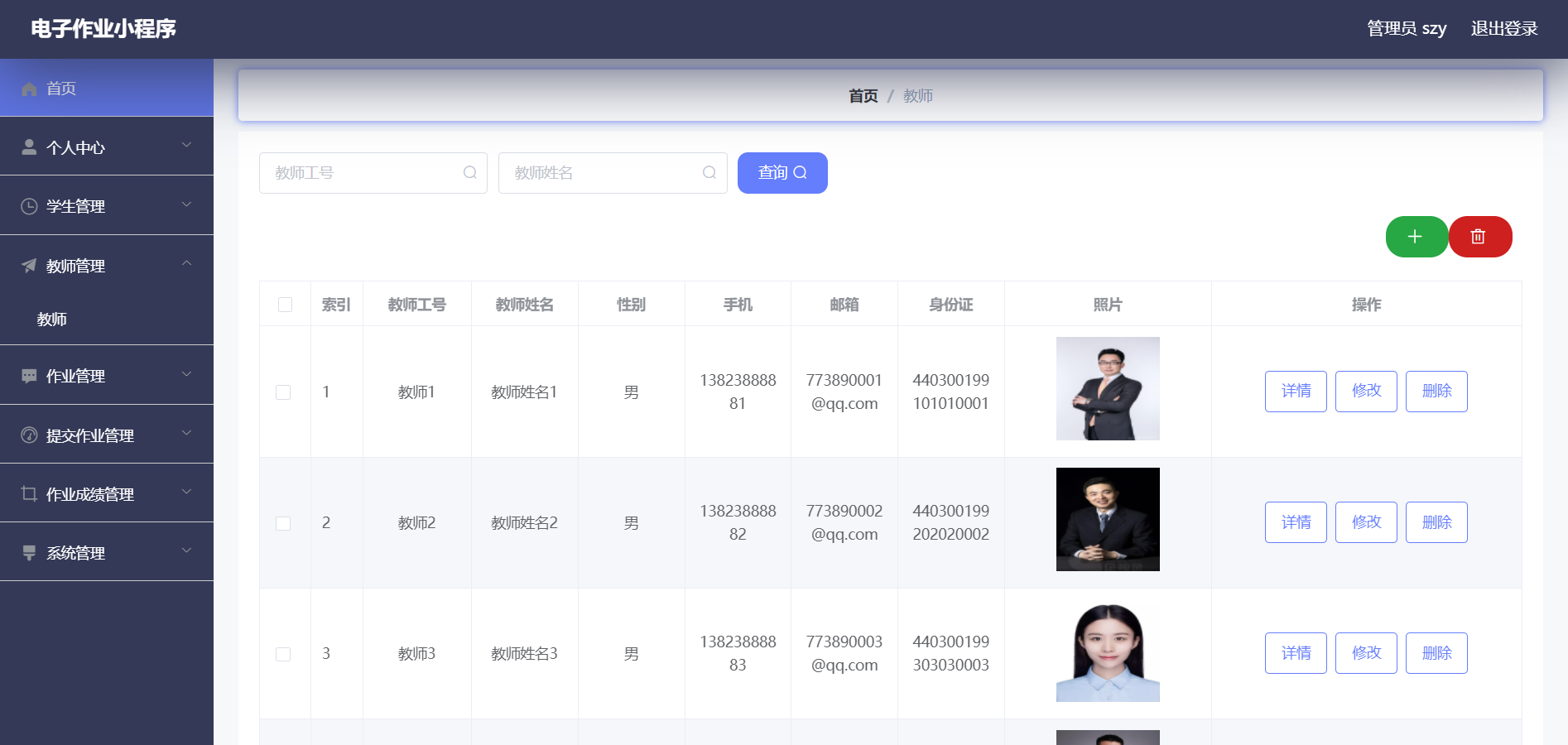This screenshot has width=1568, height=745.
Task: Check the checkbox for row 教师1
Action: pos(283,392)
